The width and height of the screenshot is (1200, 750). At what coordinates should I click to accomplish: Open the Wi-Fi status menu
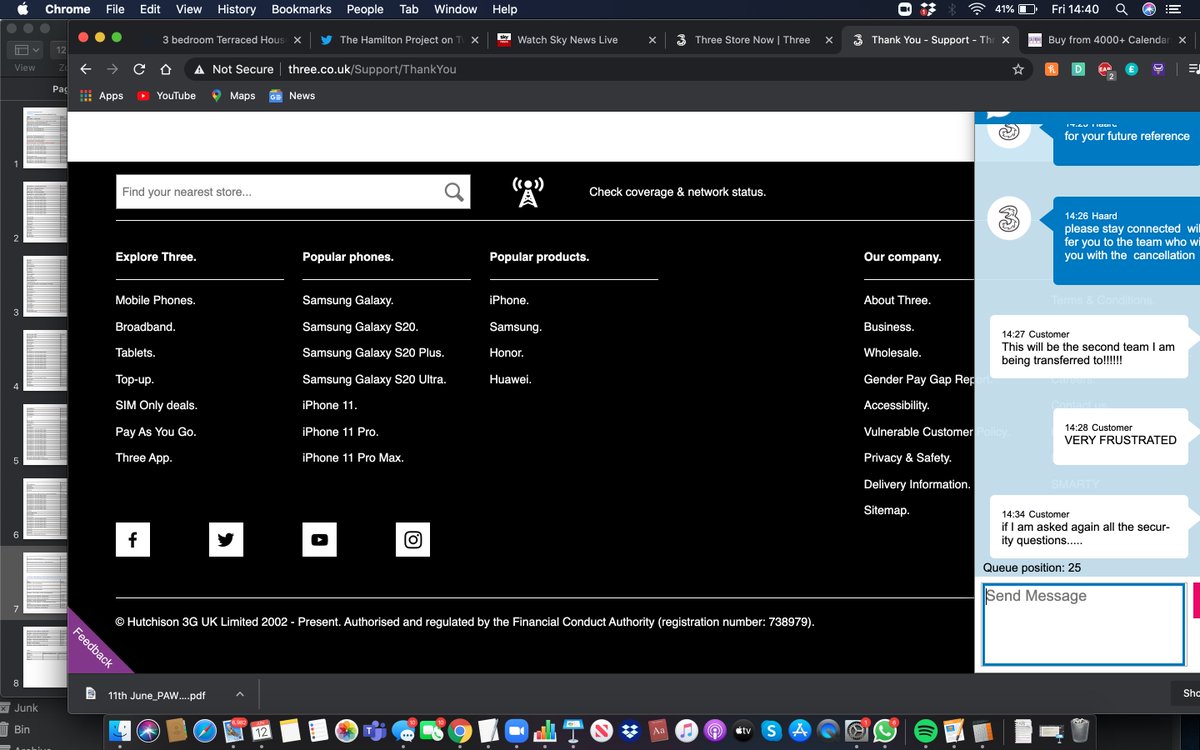tap(977, 9)
